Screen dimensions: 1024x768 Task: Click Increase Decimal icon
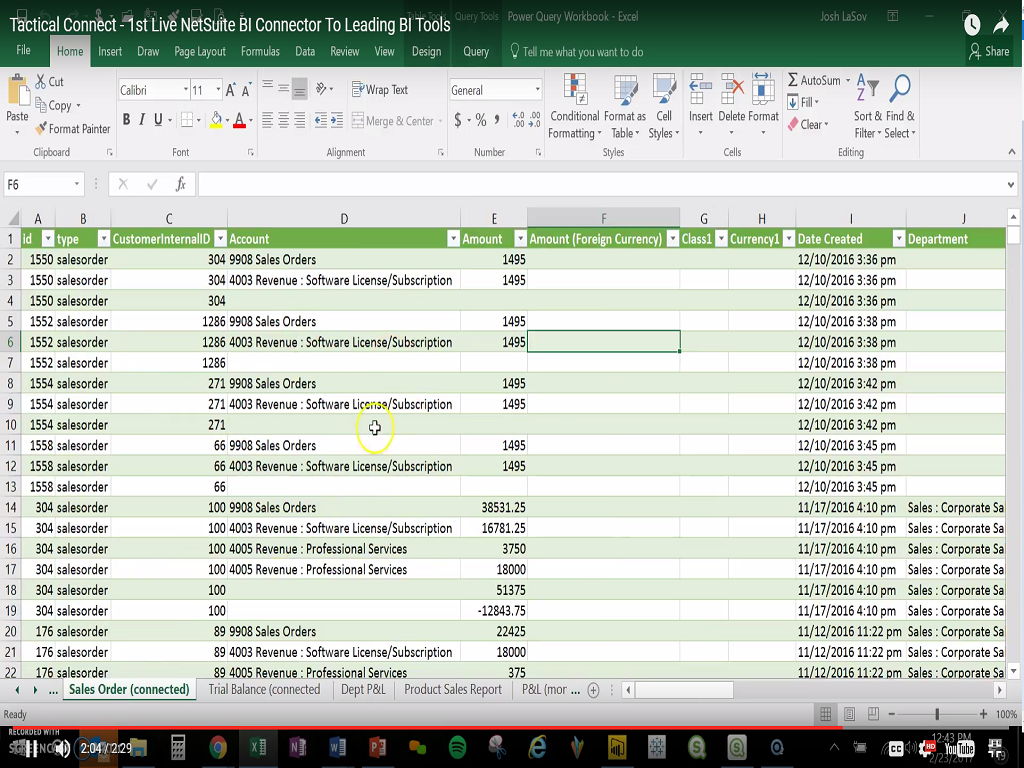519,120
